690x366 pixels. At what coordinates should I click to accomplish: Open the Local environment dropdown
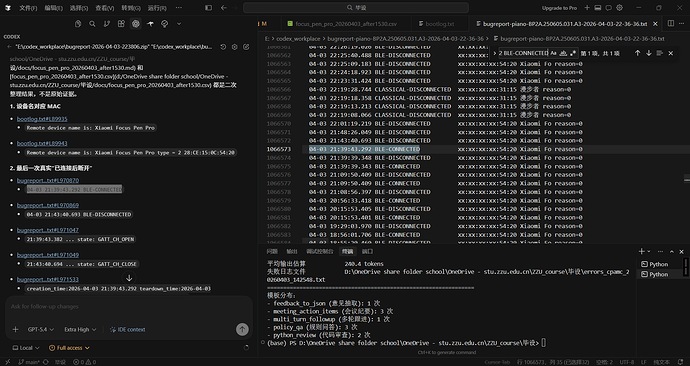(x=26, y=348)
